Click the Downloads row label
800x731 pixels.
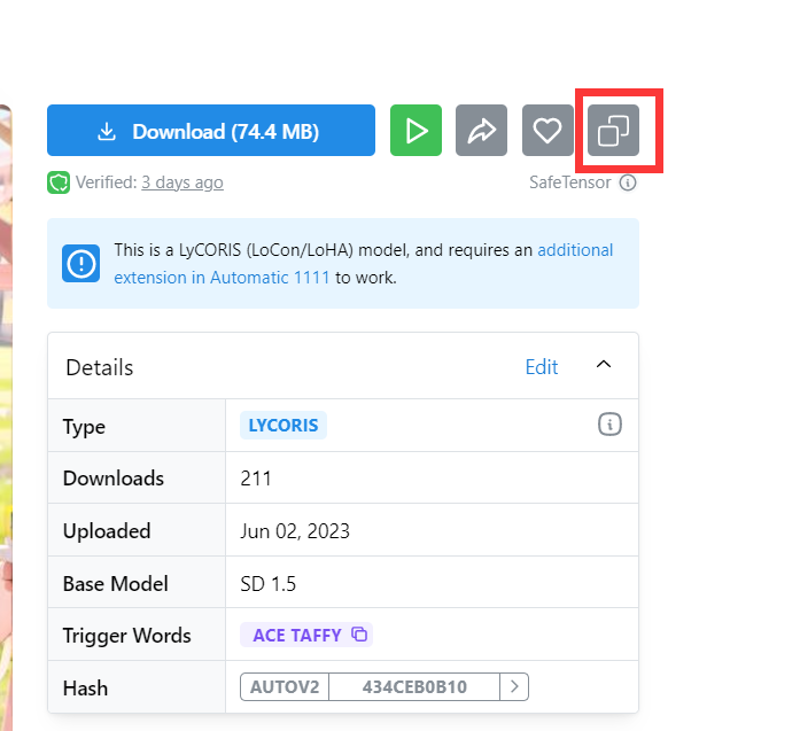tap(113, 478)
